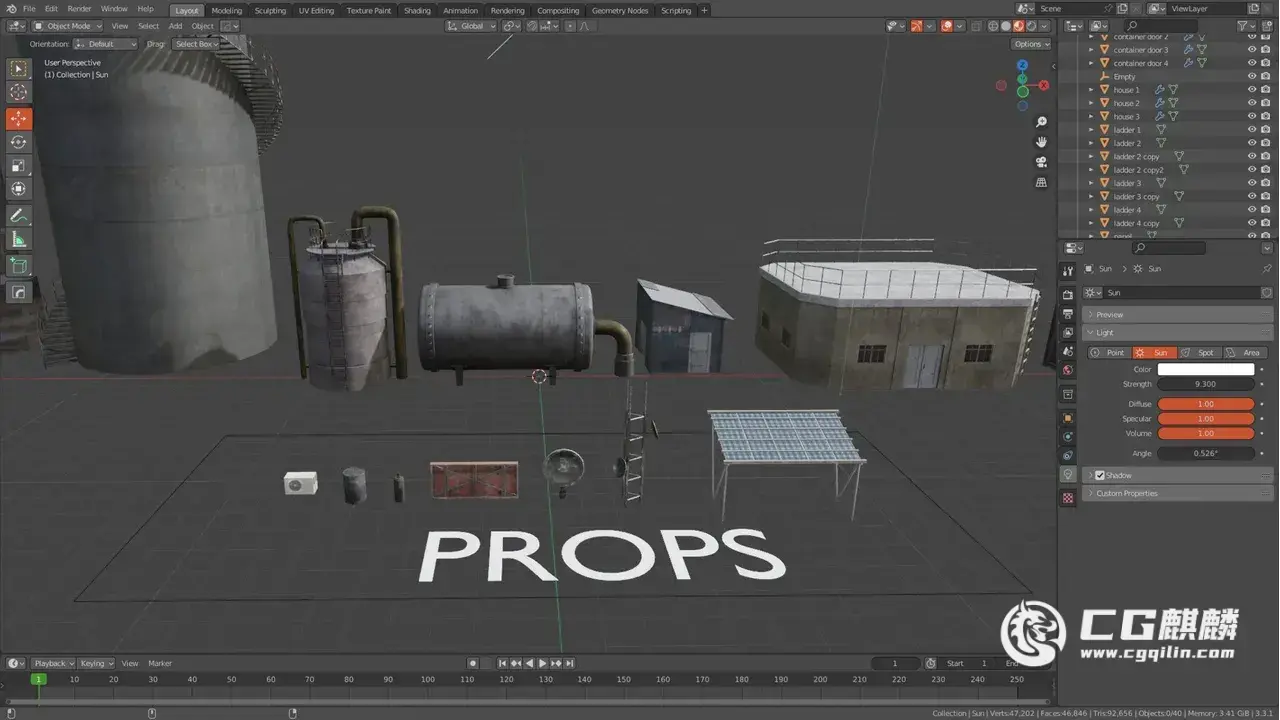
Task: Open the Object Mode dropdown
Action: pyautogui.click(x=67, y=26)
